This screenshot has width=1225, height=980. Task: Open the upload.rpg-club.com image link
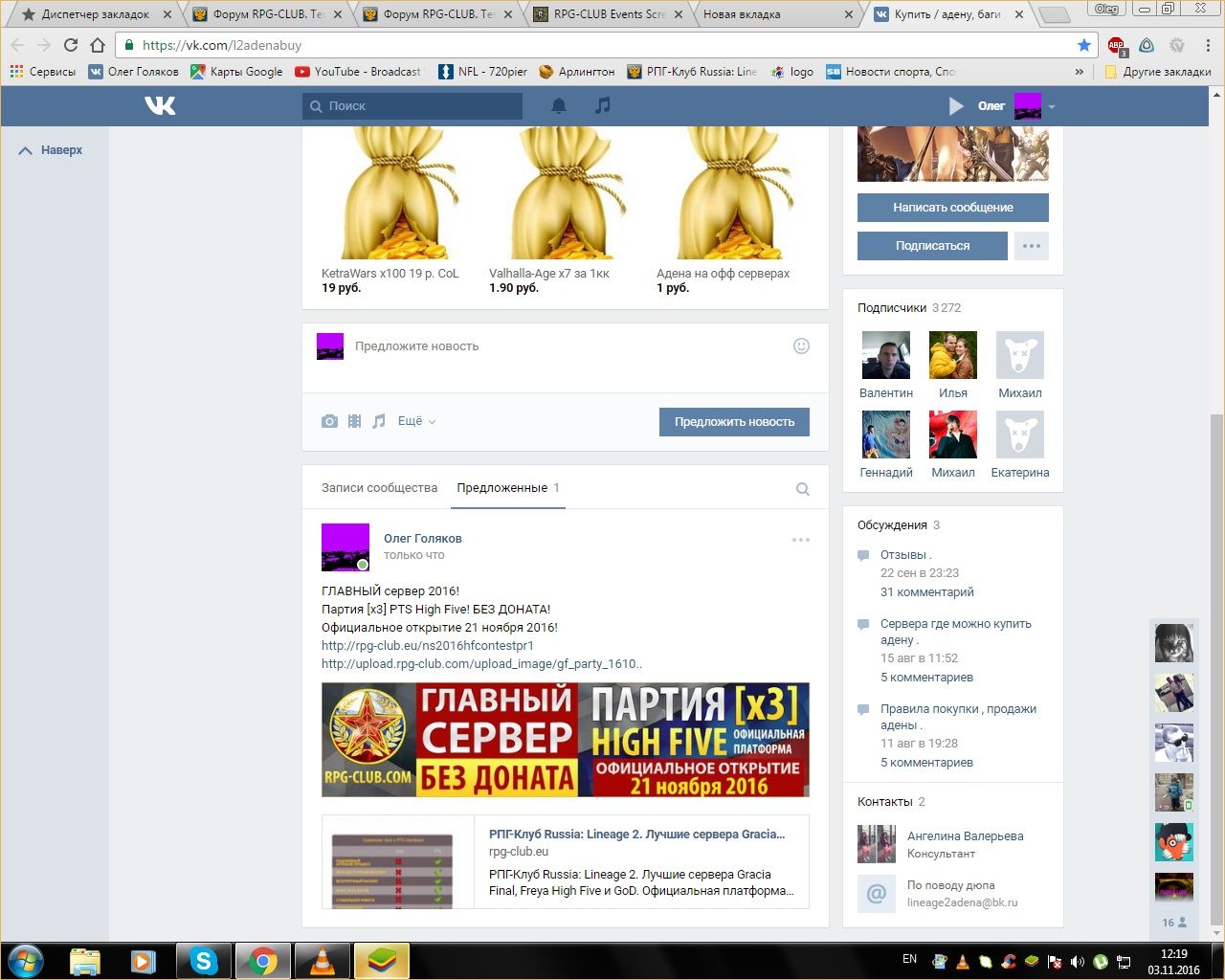click(x=481, y=664)
